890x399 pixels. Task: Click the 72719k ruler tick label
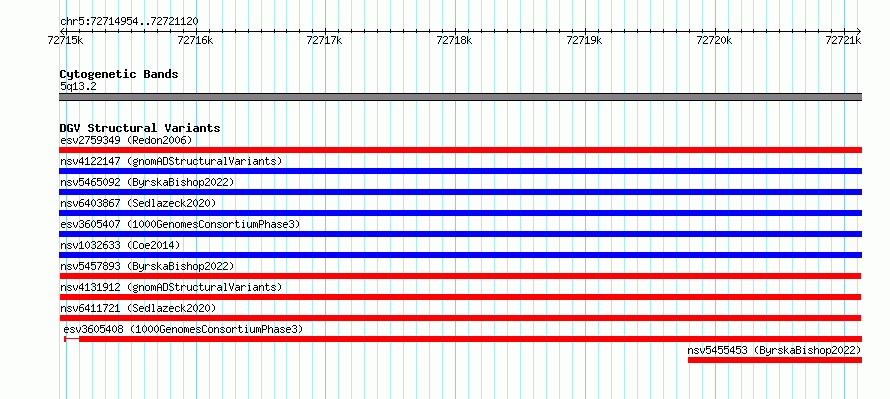(x=585, y=40)
